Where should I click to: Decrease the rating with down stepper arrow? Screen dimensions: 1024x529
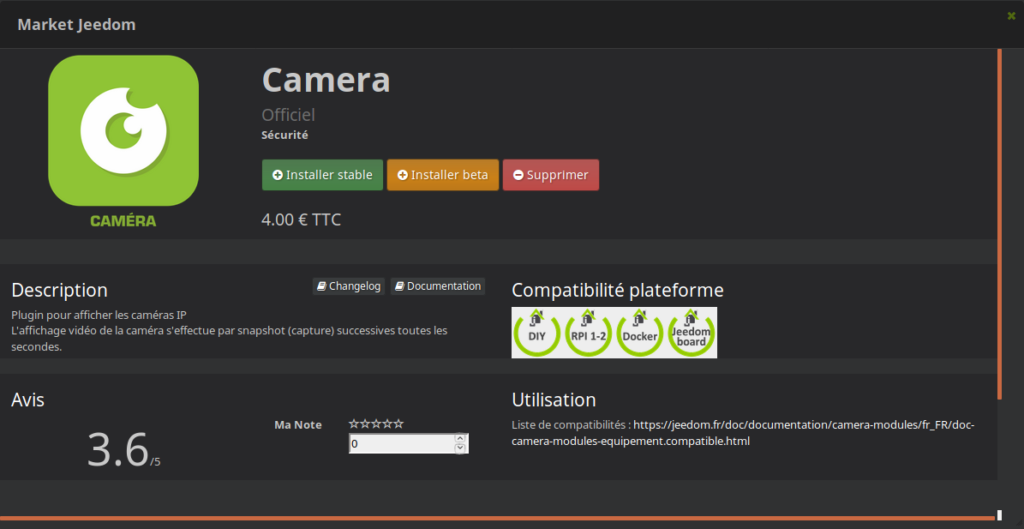460,448
